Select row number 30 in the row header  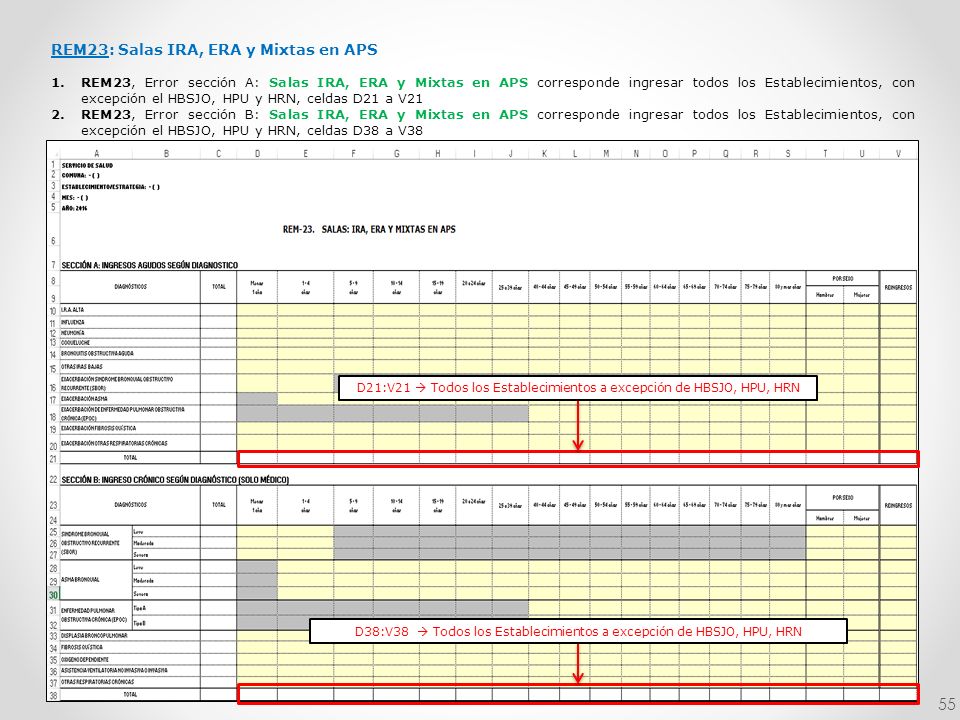point(53,594)
